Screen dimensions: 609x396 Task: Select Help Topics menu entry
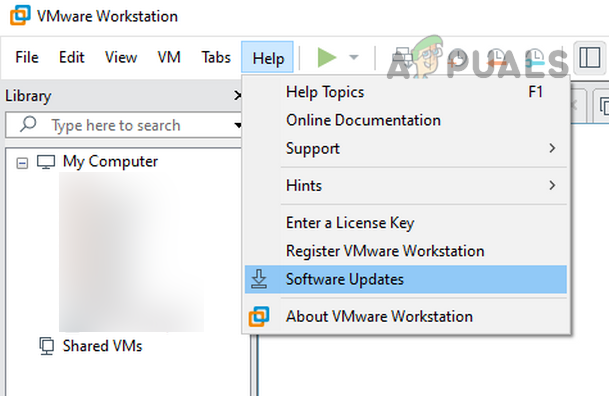(x=406, y=92)
